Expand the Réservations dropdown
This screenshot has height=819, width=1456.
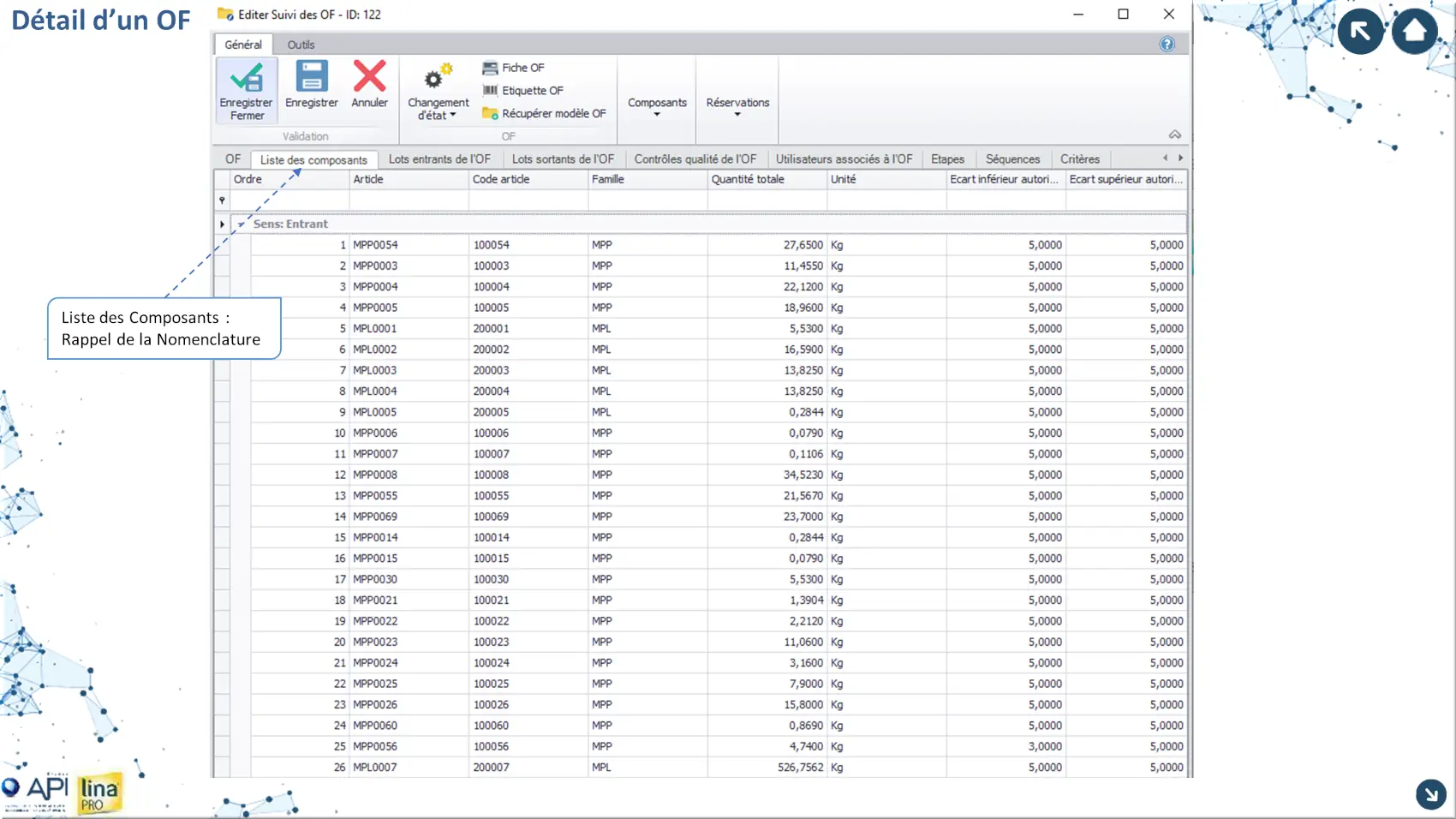[x=737, y=106]
